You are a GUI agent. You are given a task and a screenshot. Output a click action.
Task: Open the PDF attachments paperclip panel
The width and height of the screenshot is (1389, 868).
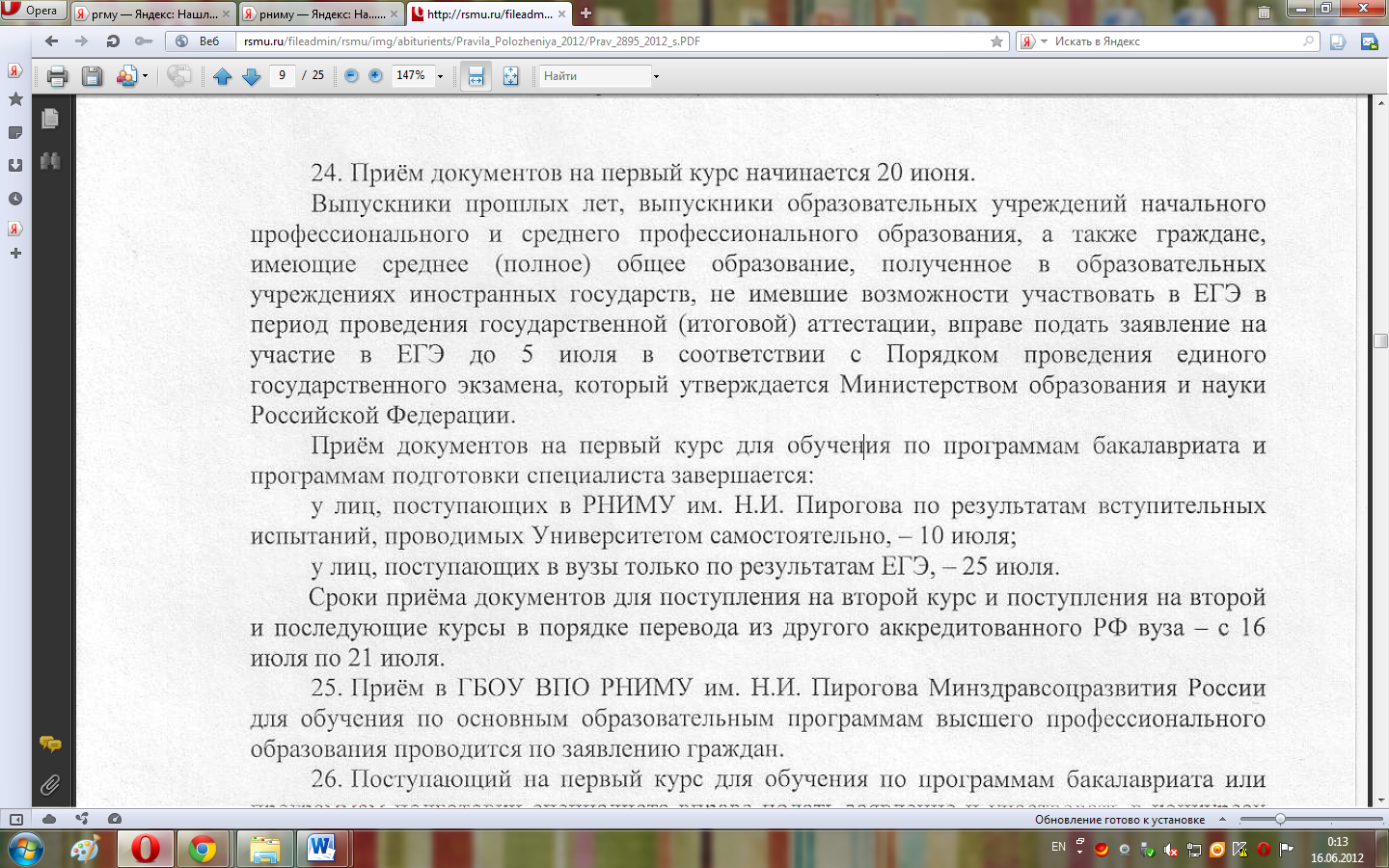pos(50,785)
